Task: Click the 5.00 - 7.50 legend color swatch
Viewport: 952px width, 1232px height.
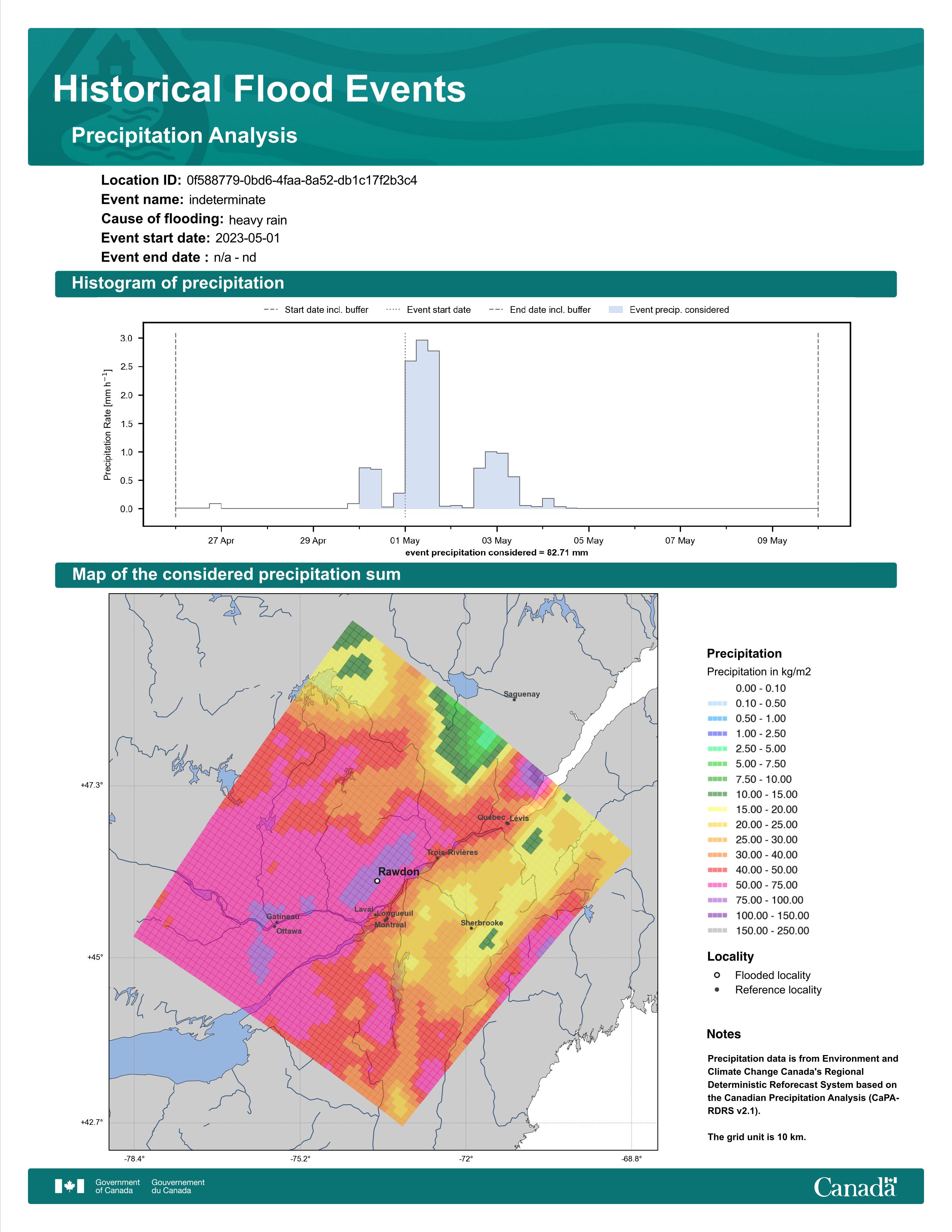Action: [717, 764]
